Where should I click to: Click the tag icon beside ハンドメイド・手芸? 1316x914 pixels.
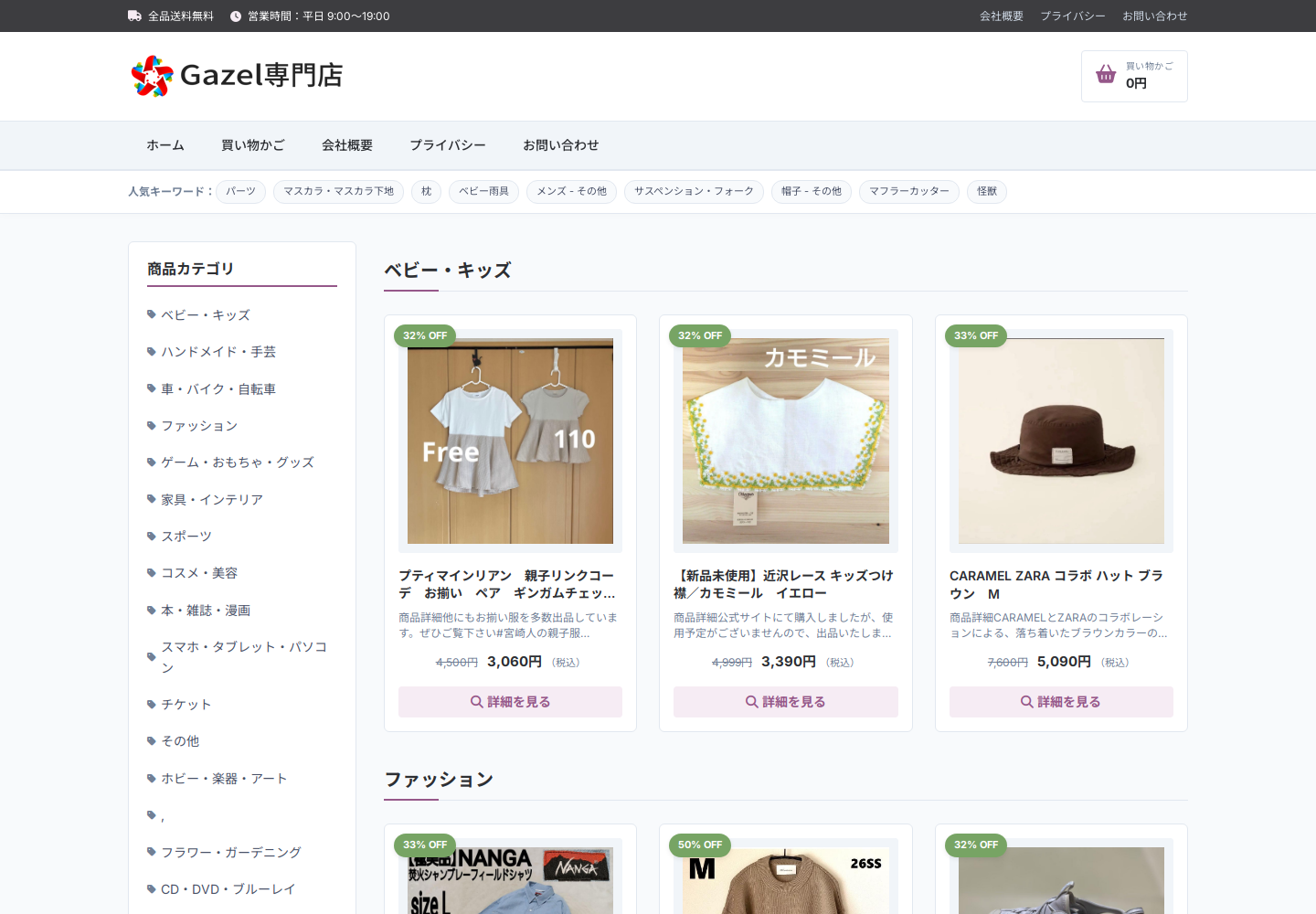point(152,351)
